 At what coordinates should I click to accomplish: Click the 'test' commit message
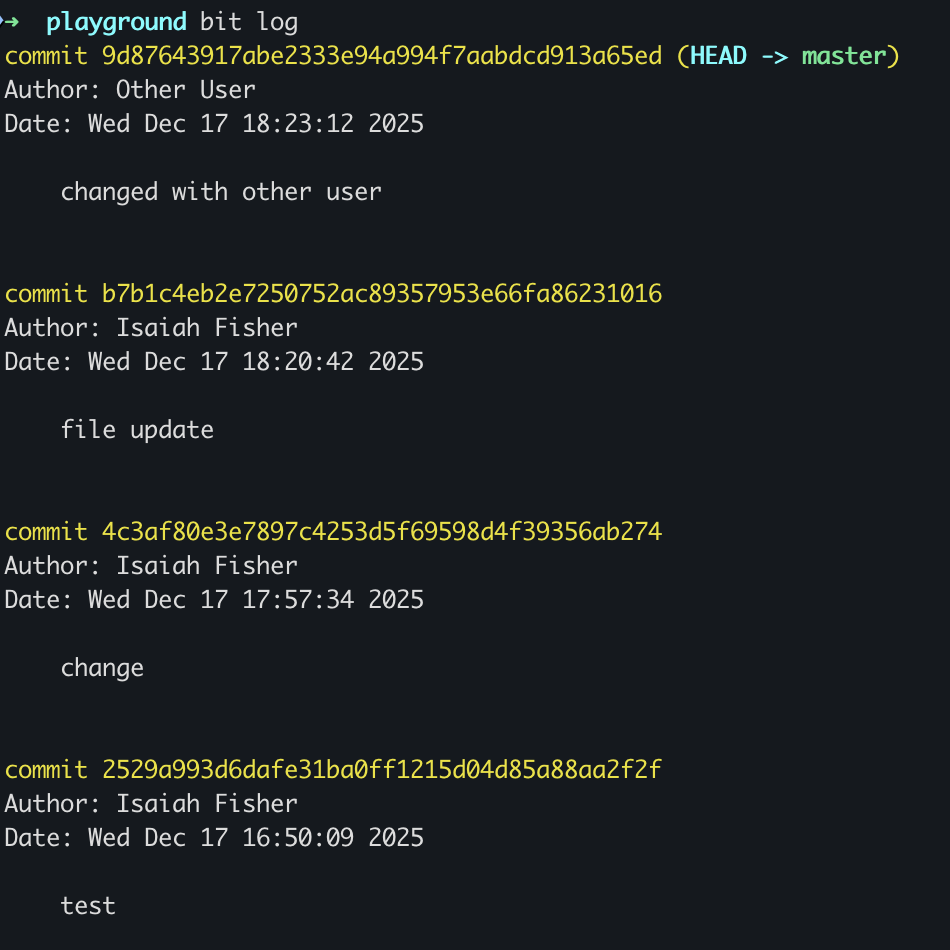point(88,905)
